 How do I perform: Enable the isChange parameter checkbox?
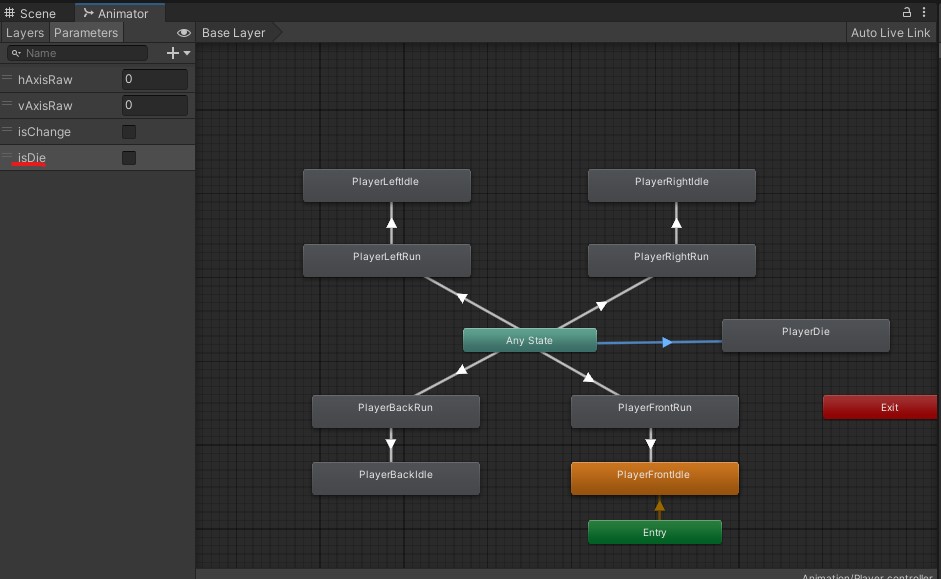[129, 131]
